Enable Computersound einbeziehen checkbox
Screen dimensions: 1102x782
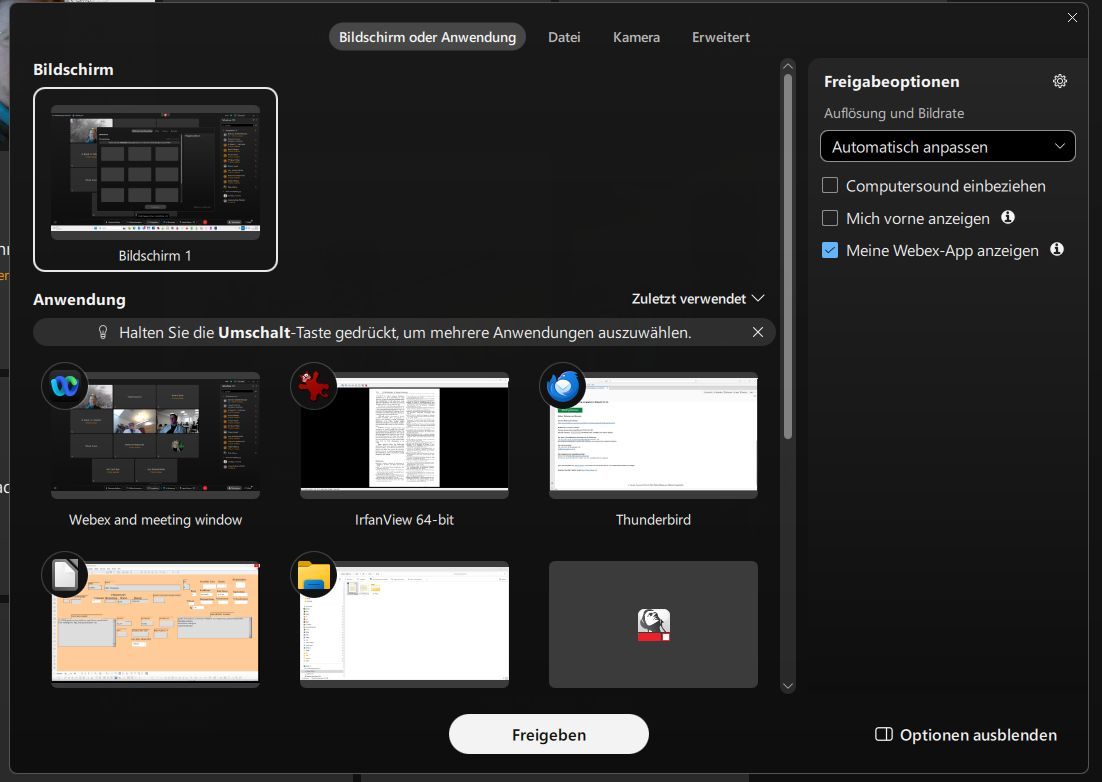point(830,186)
